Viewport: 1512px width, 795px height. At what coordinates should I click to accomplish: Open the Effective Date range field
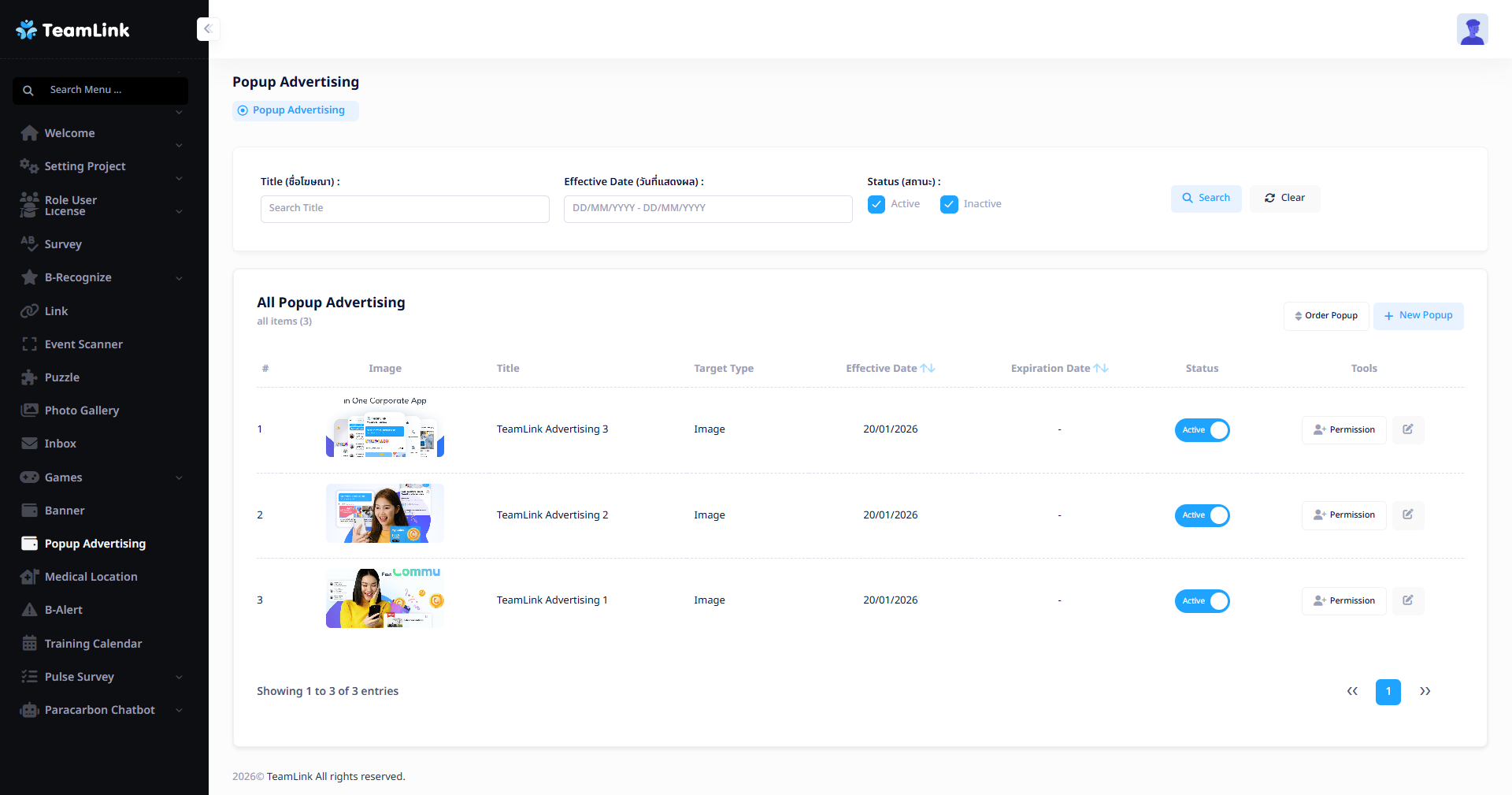pyautogui.click(x=707, y=208)
